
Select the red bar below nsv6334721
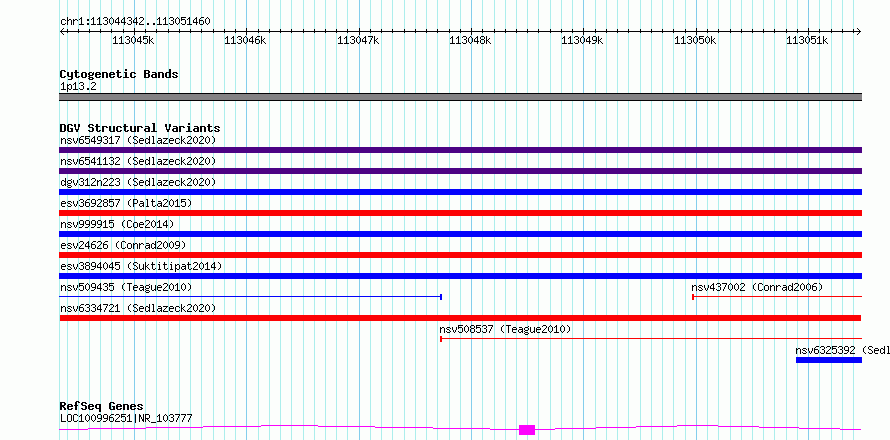(x=460, y=318)
